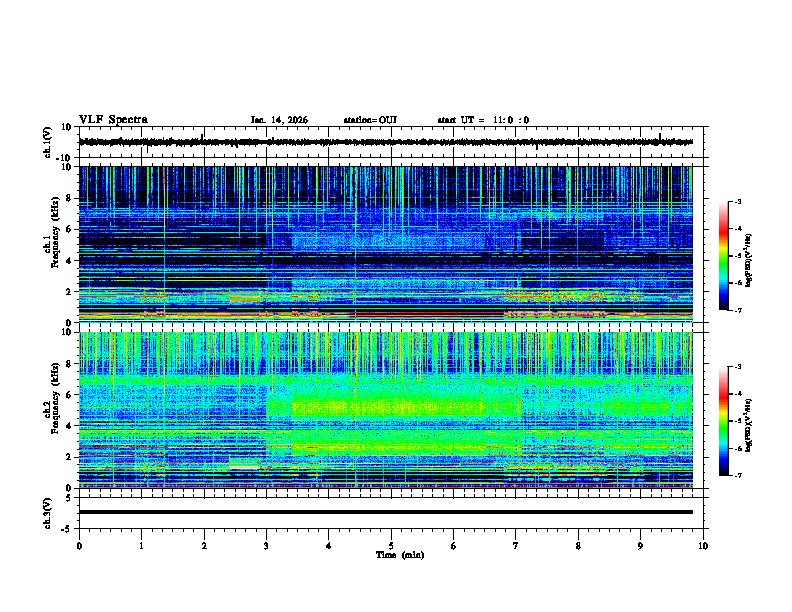Click the "4" kHz tick on ch.2 spectrogram axis
This screenshot has height=612, width=792.
pos(70,426)
